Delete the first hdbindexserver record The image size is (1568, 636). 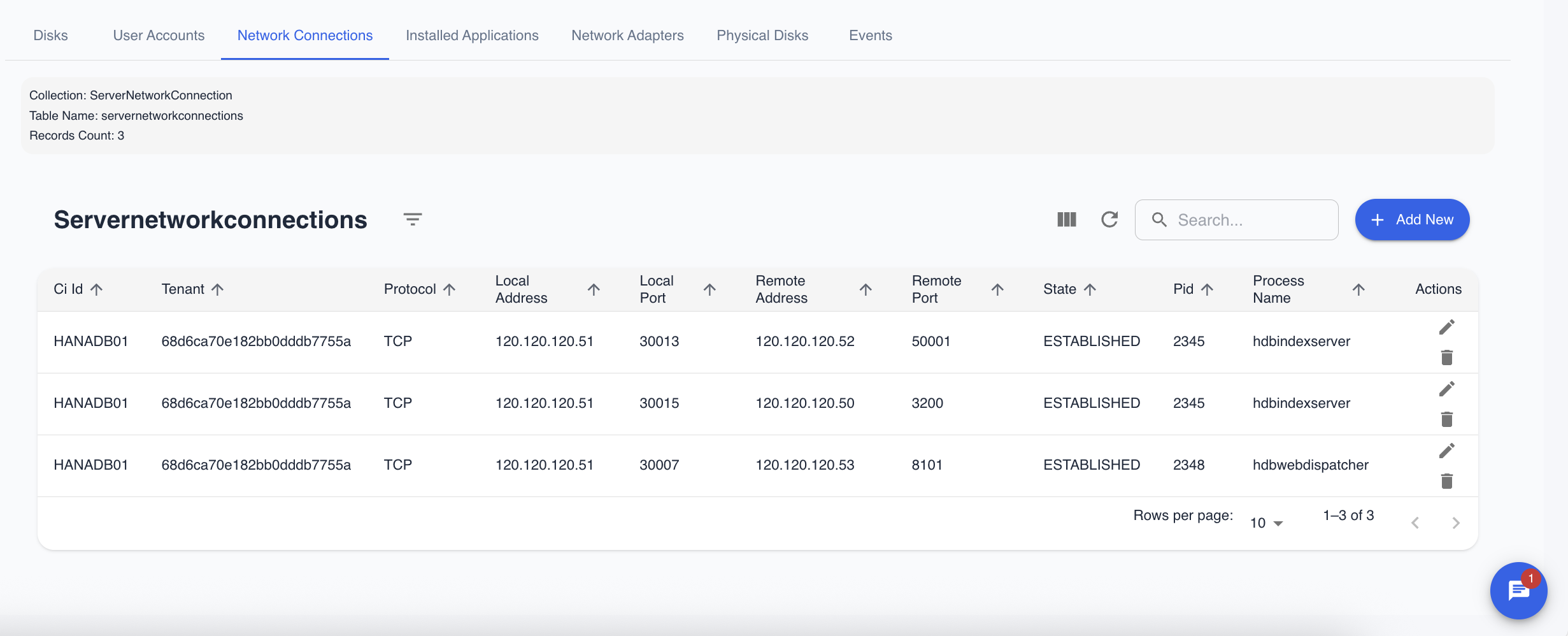pos(1447,358)
